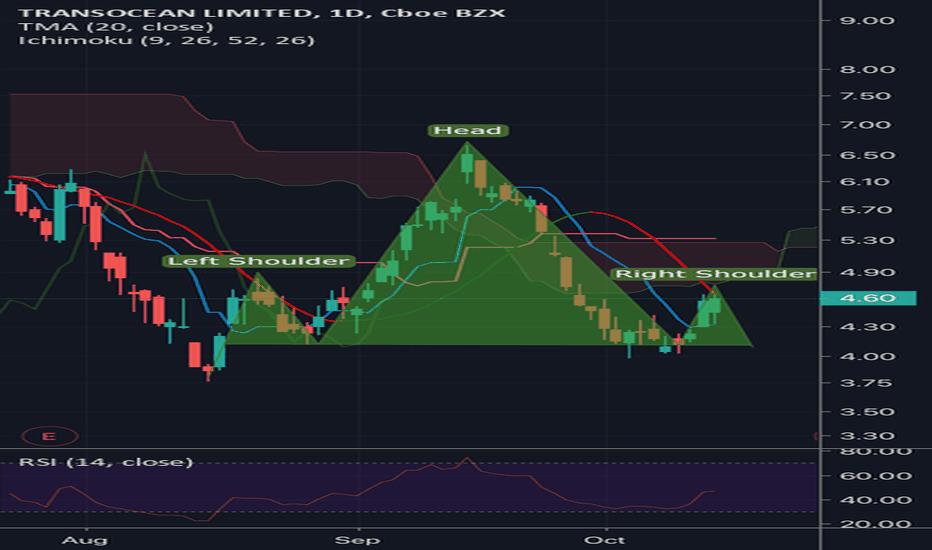Click the Sep label on time axis
The image size is (932, 550).
point(357,540)
